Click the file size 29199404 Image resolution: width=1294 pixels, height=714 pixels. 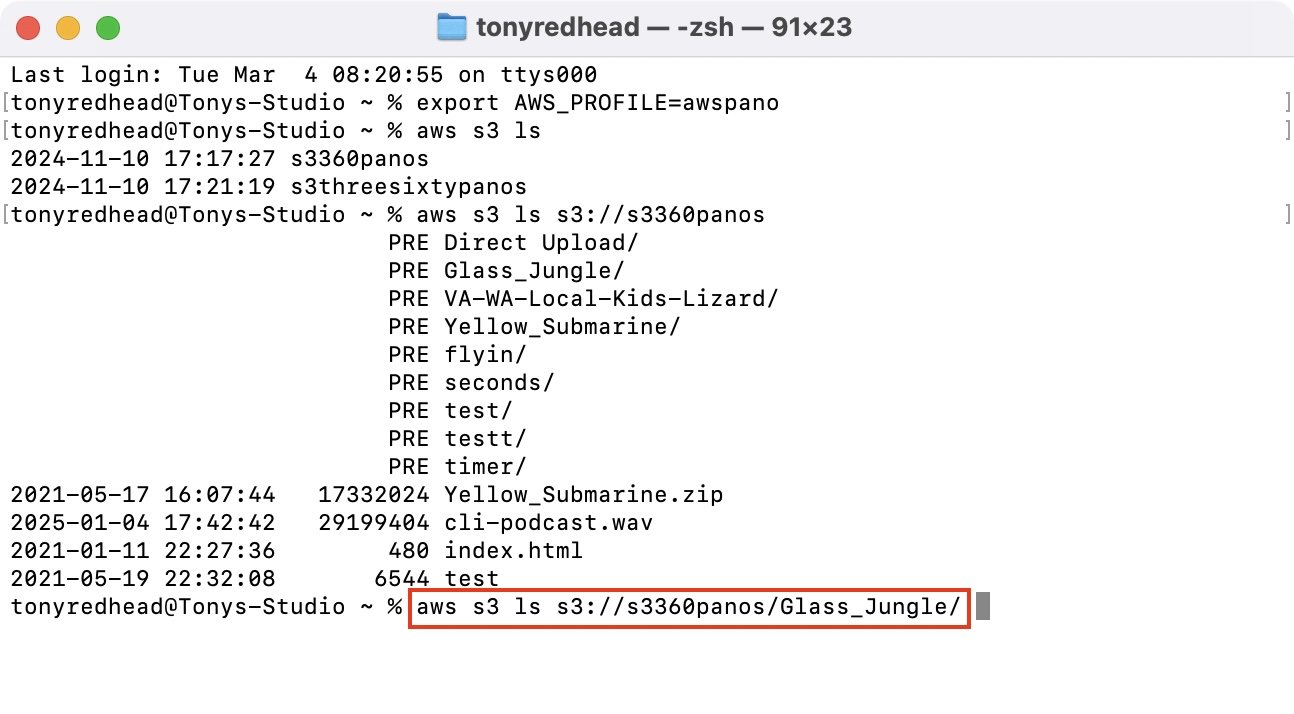(x=373, y=522)
